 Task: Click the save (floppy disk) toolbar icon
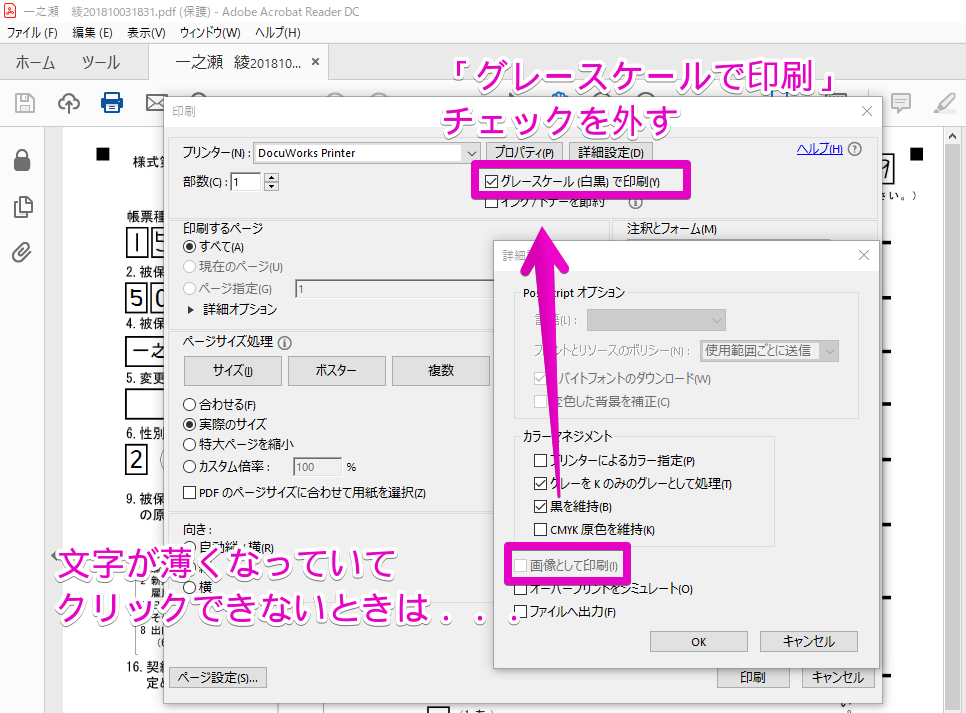(x=25, y=103)
